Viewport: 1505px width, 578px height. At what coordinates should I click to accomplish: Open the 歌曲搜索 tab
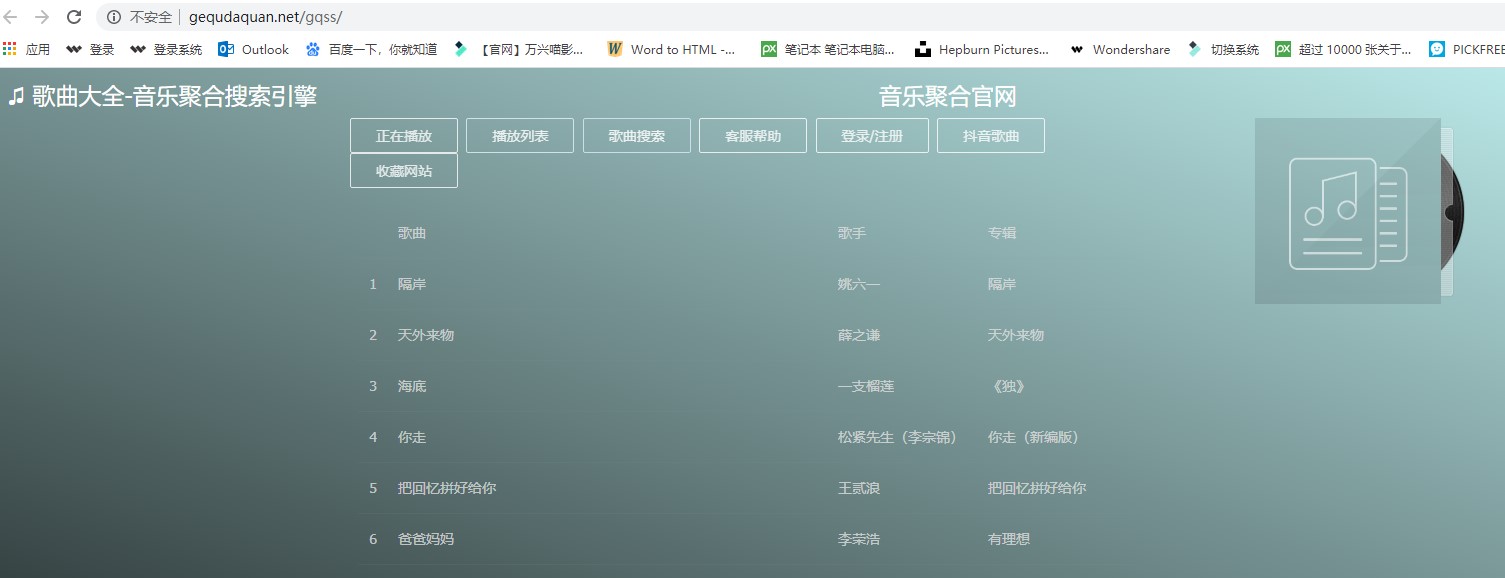click(x=636, y=135)
